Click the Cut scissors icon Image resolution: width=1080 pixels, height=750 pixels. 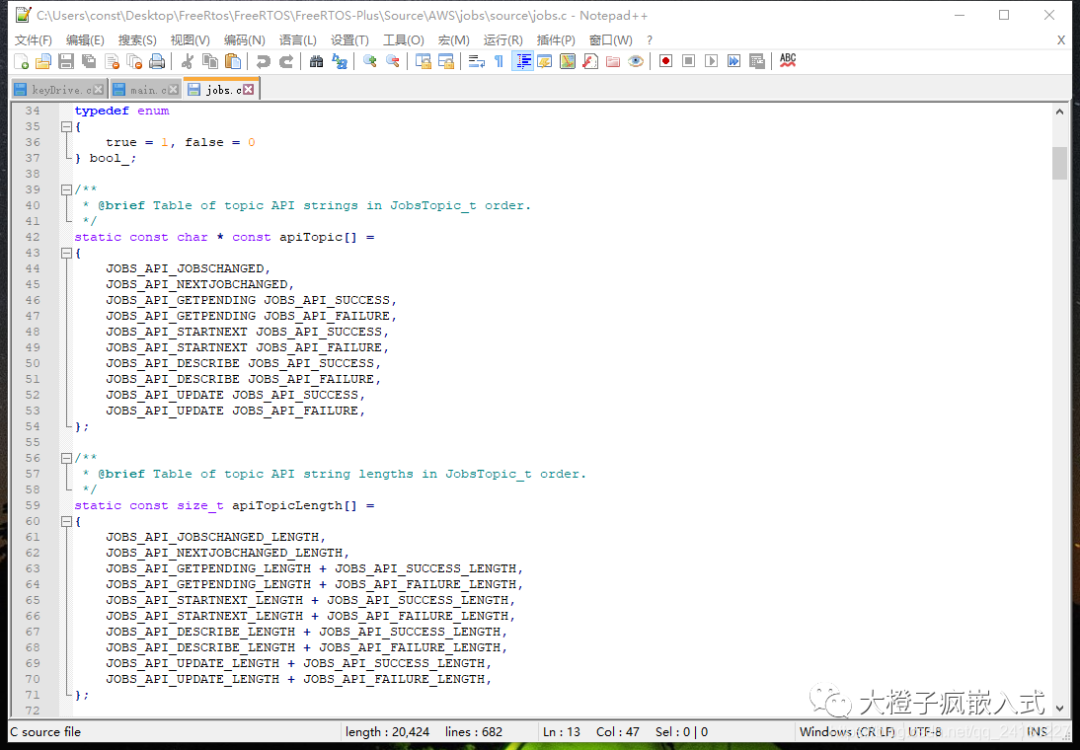tap(187, 62)
